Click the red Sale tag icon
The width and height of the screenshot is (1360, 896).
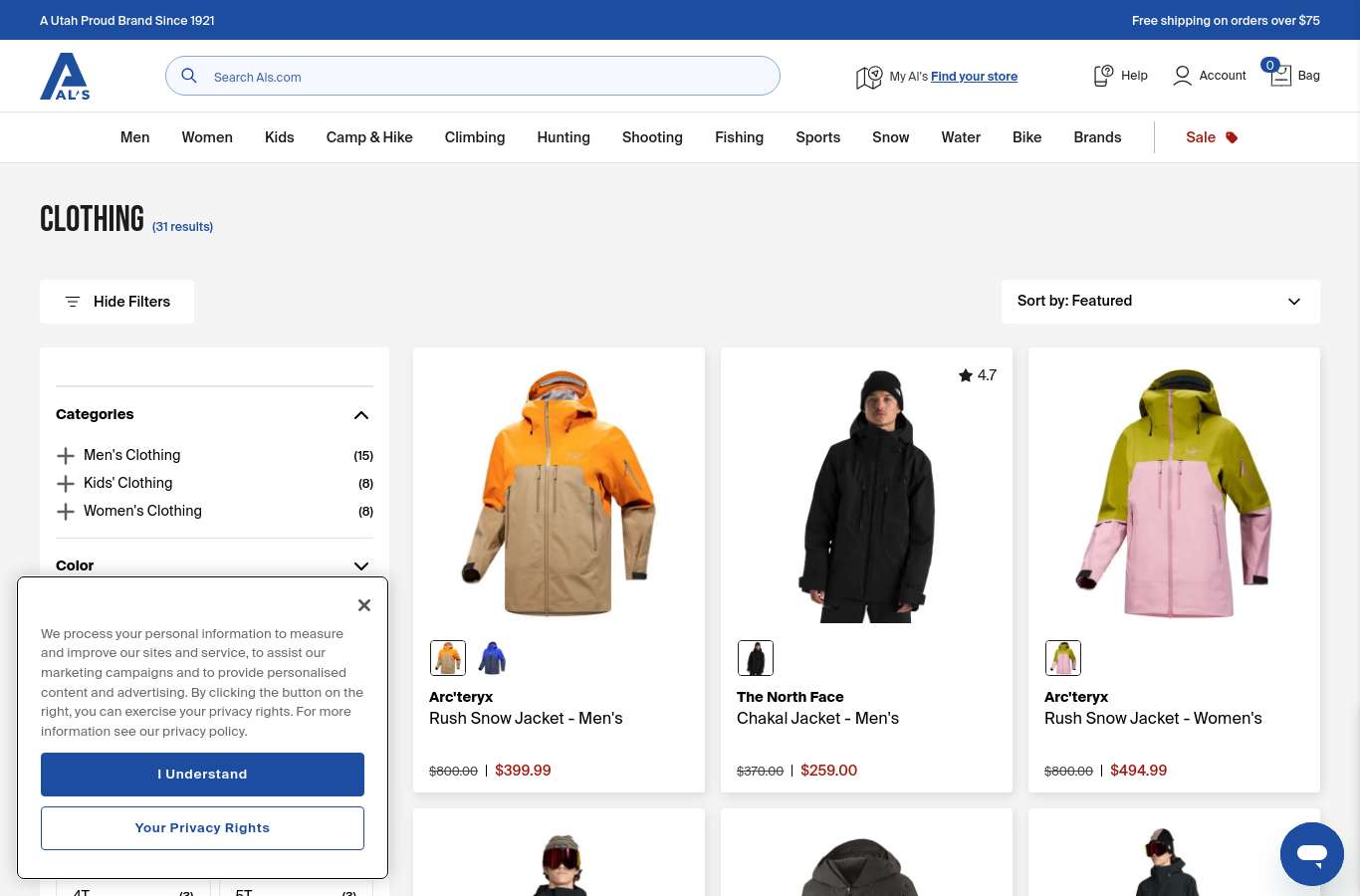coord(1232,137)
